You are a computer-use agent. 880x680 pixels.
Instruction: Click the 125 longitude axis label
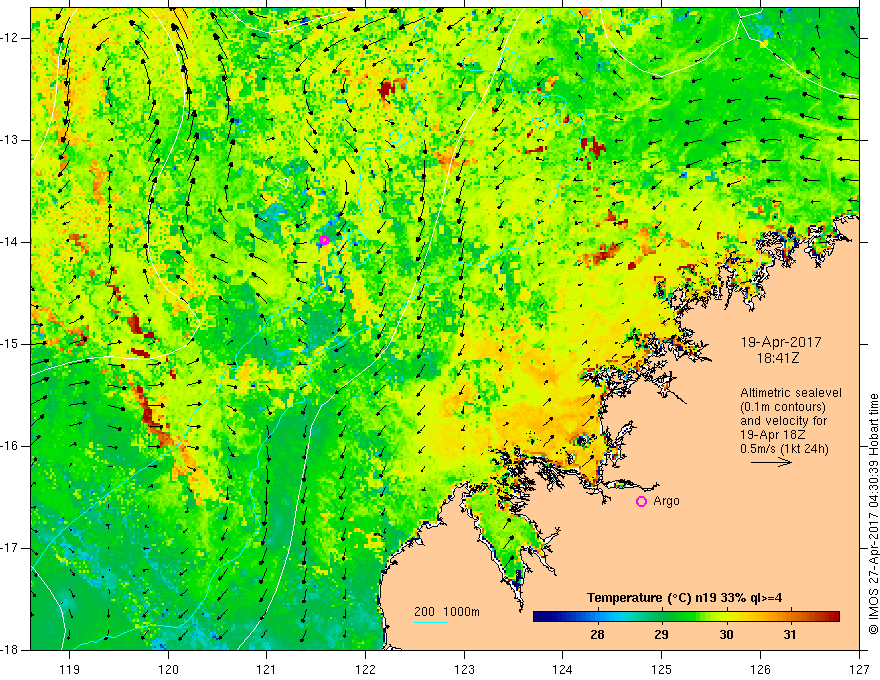click(661, 669)
